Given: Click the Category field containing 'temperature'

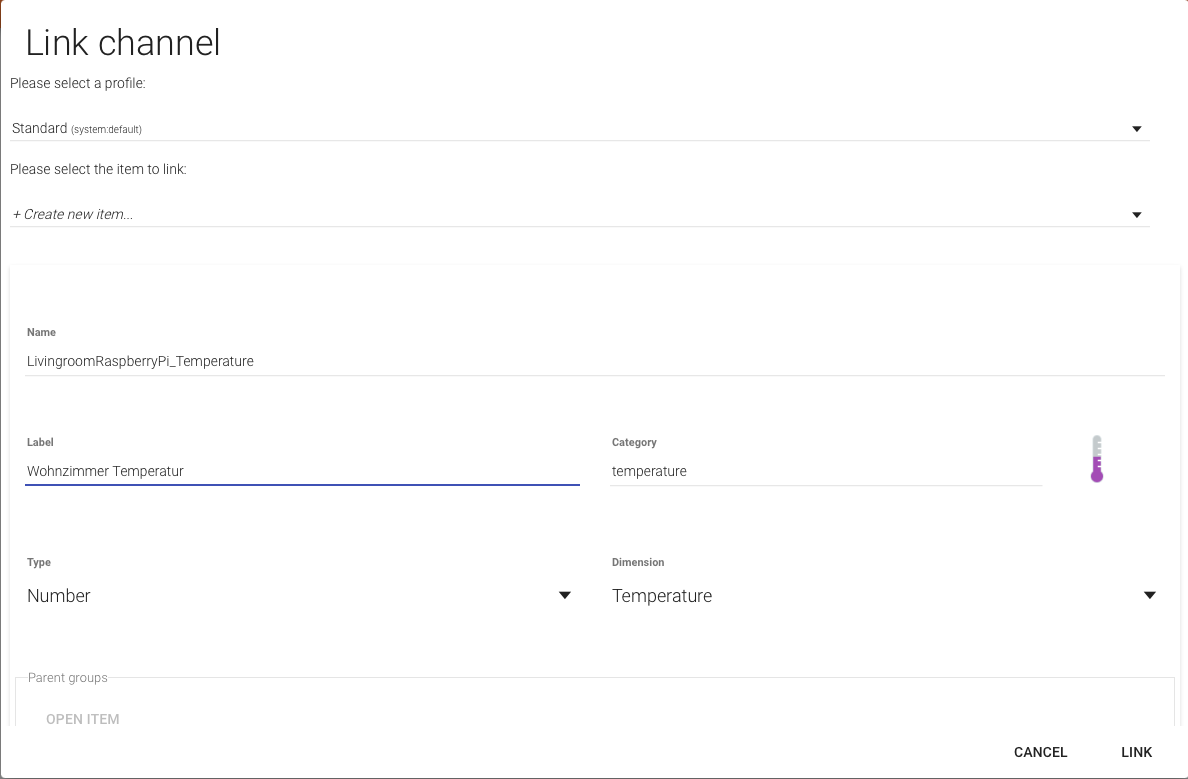Looking at the screenshot, I should (825, 471).
